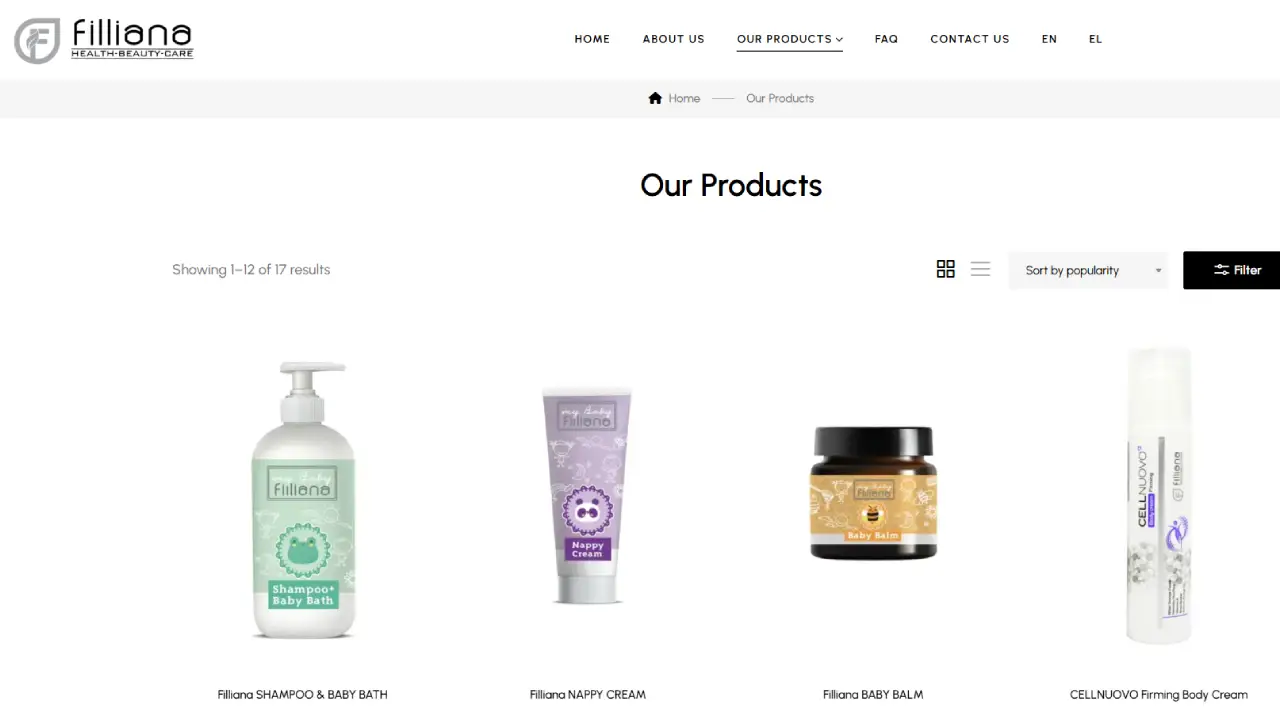
Task: Switch to list view layout
Action: click(980, 269)
